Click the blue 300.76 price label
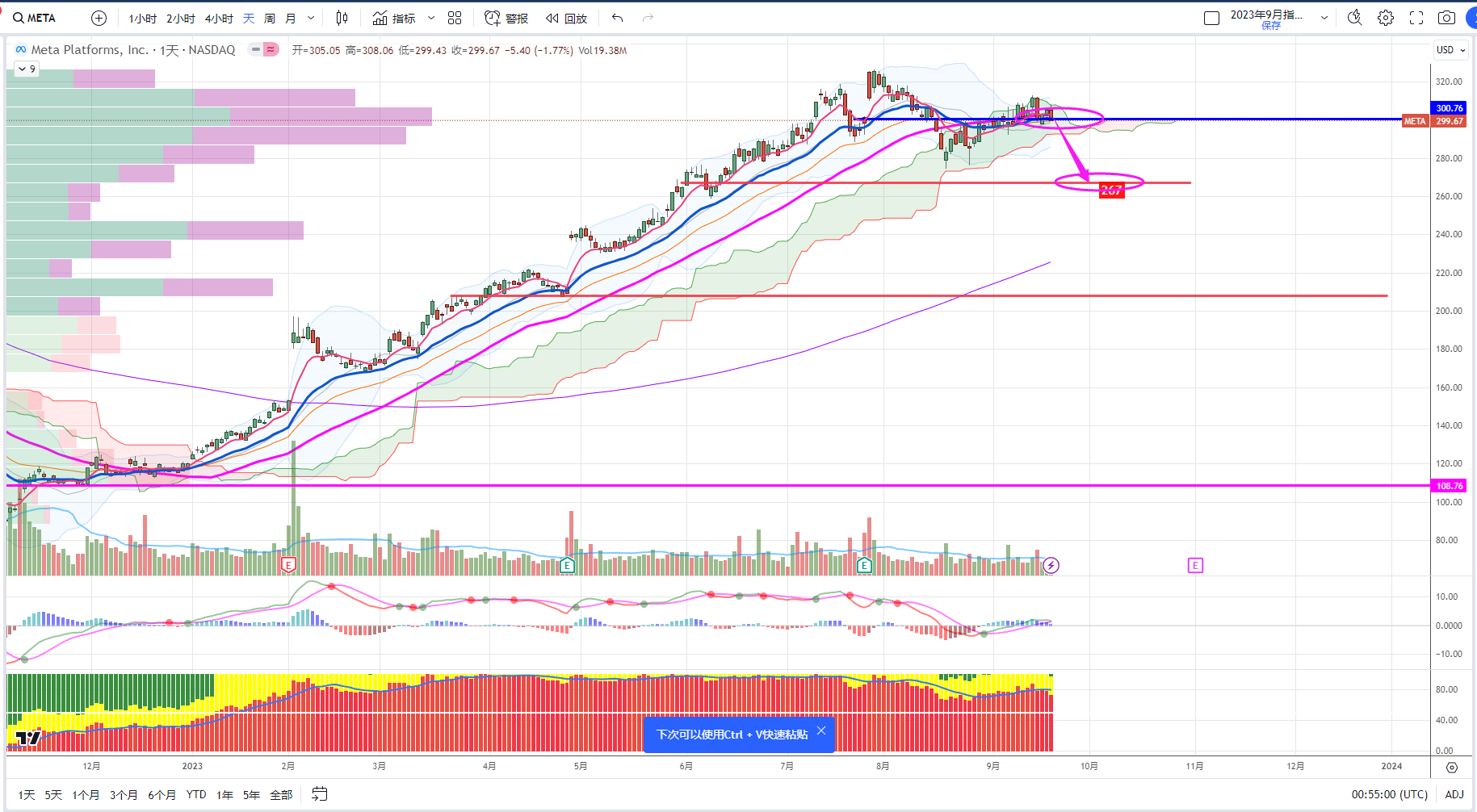The image size is (1477, 812). click(1450, 108)
